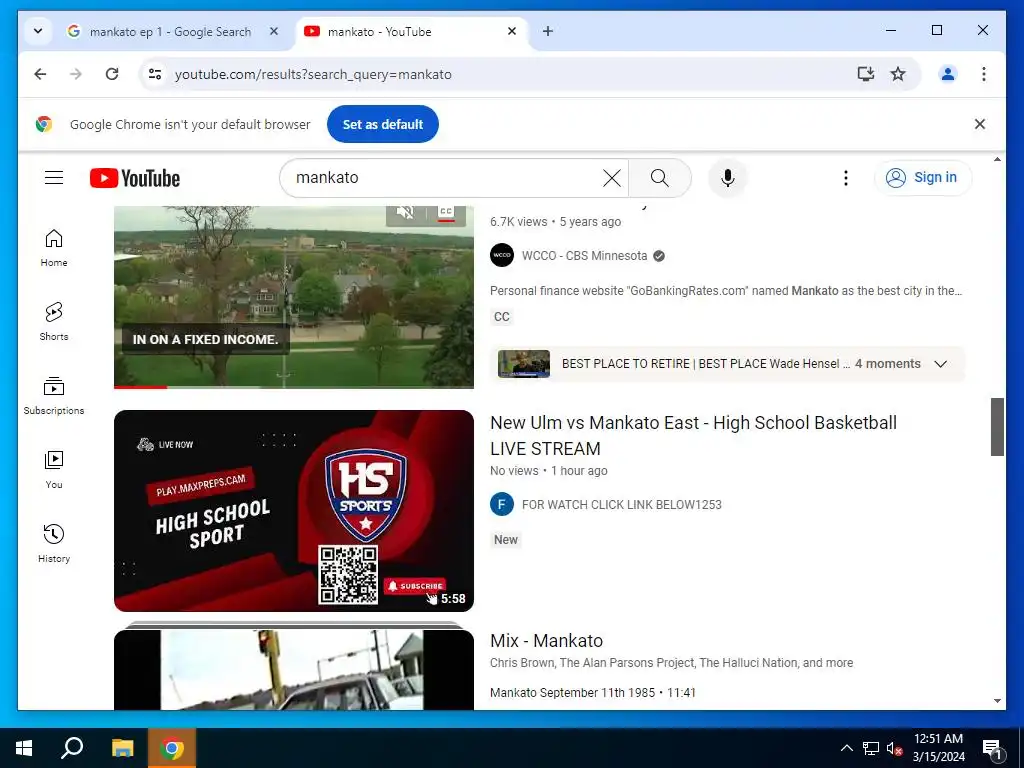Viewport: 1024px width, 768px height.
Task: Open the muted volume tray icon
Action: (x=895, y=748)
